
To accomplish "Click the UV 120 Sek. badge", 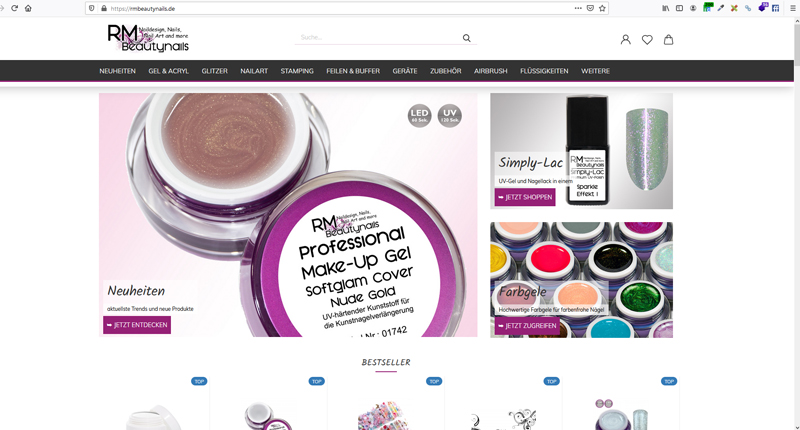I will pyautogui.click(x=449, y=116).
